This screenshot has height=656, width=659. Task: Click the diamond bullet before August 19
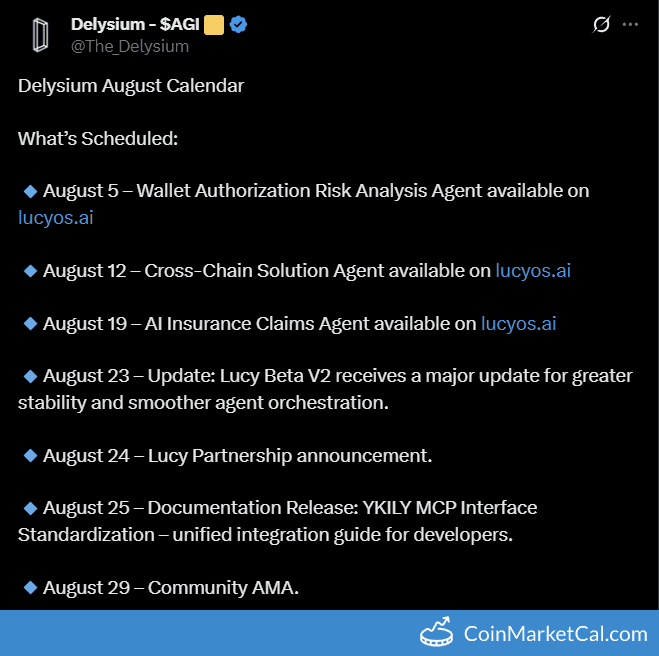[x=30, y=323]
